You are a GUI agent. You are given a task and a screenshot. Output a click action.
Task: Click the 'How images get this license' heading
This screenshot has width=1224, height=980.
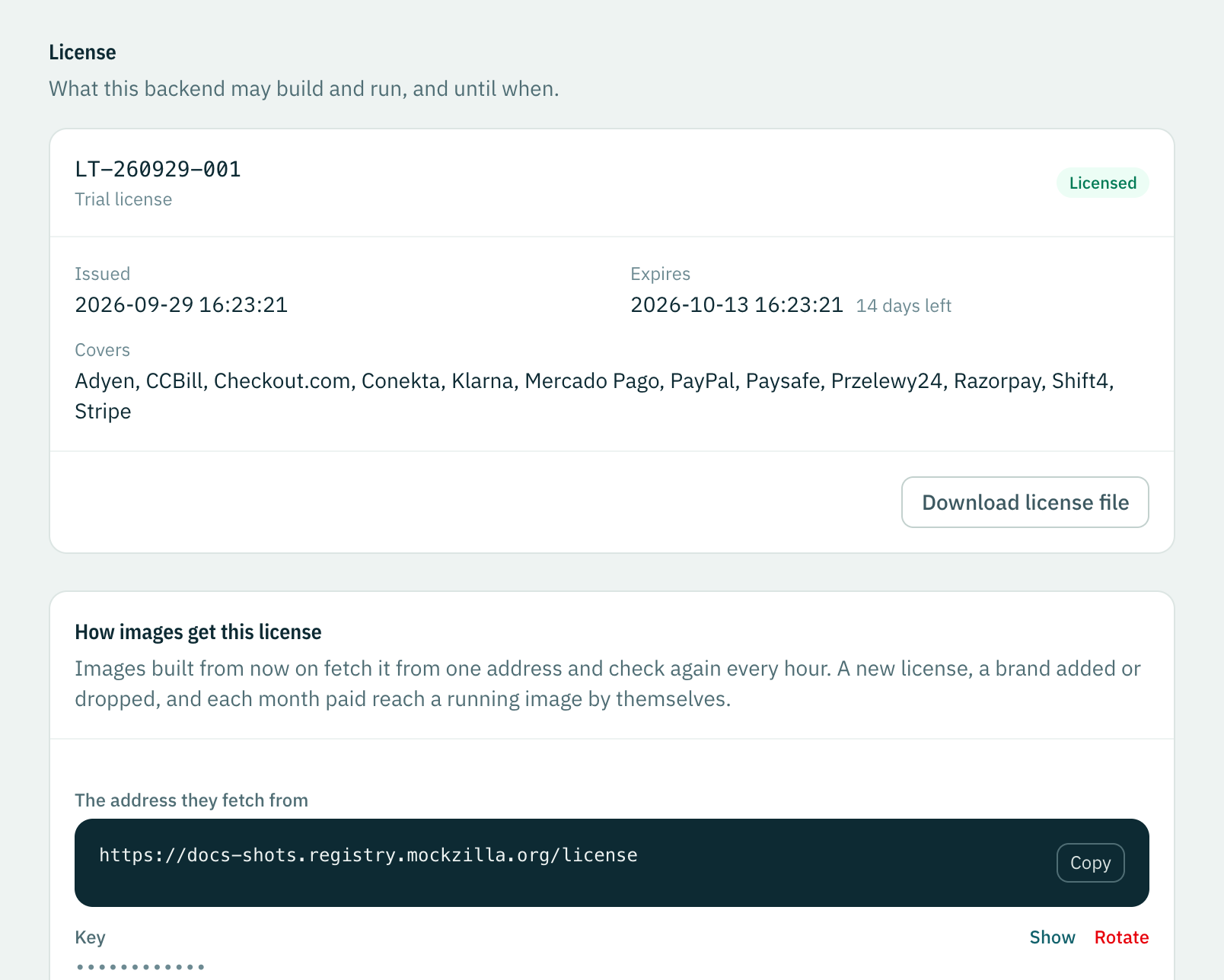[x=198, y=632]
